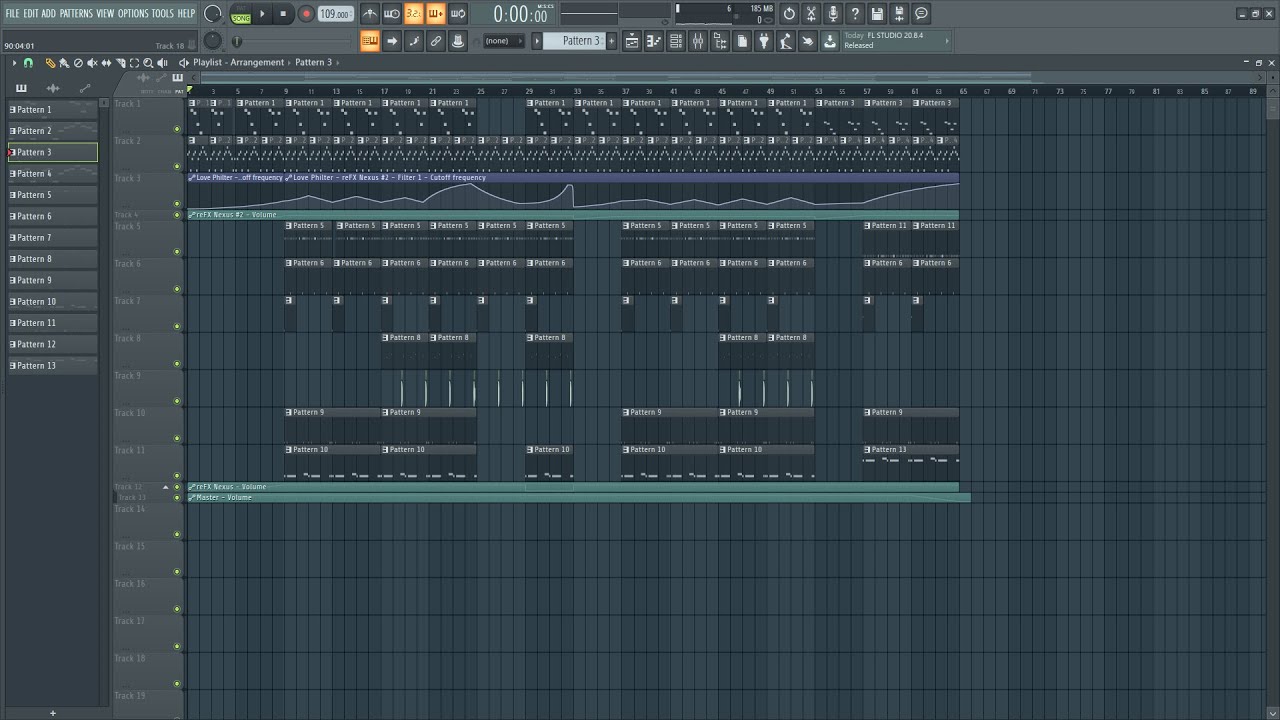Select Pattern 13 in the picker list

[53, 366]
